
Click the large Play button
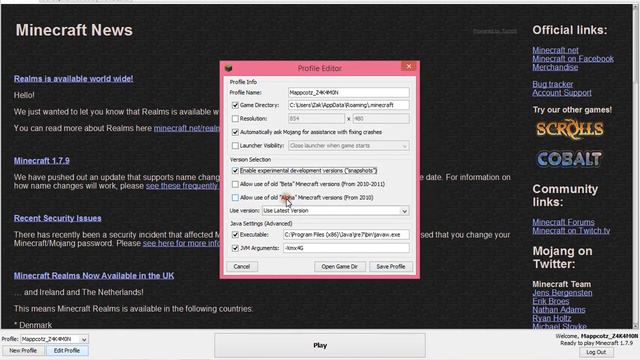[x=320, y=345]
